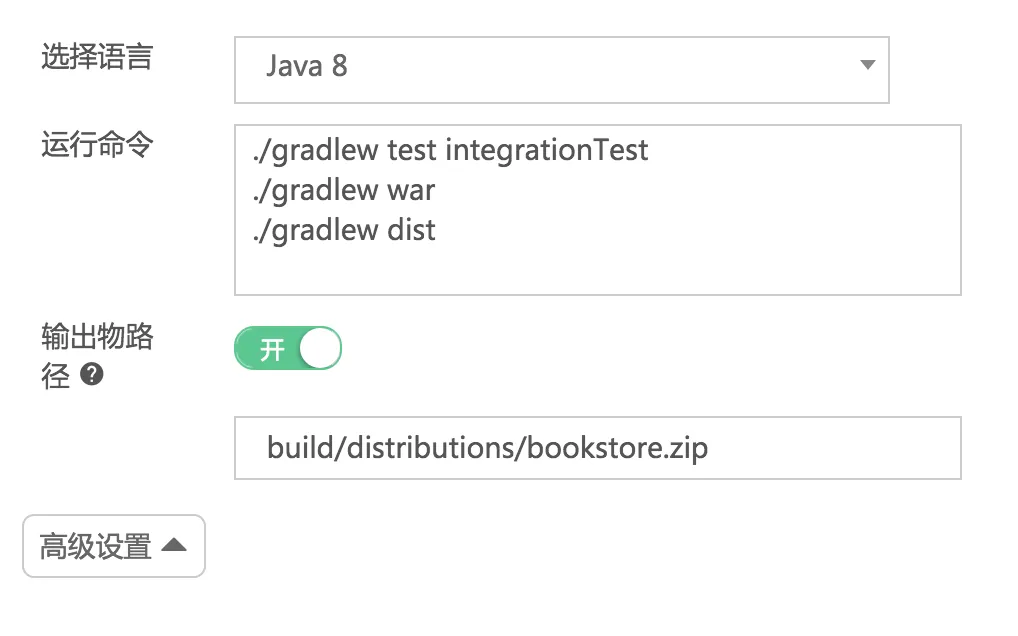Click the 选择语言 label
The image size is (1018, 636).
[x=96, y=57]
